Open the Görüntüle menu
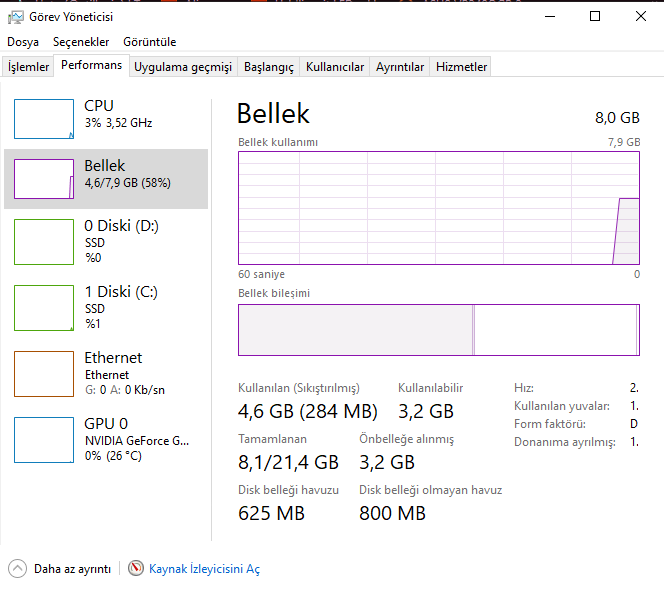This screenshot has width=664, height=593. pyautogui.click(x=149, y=42)
